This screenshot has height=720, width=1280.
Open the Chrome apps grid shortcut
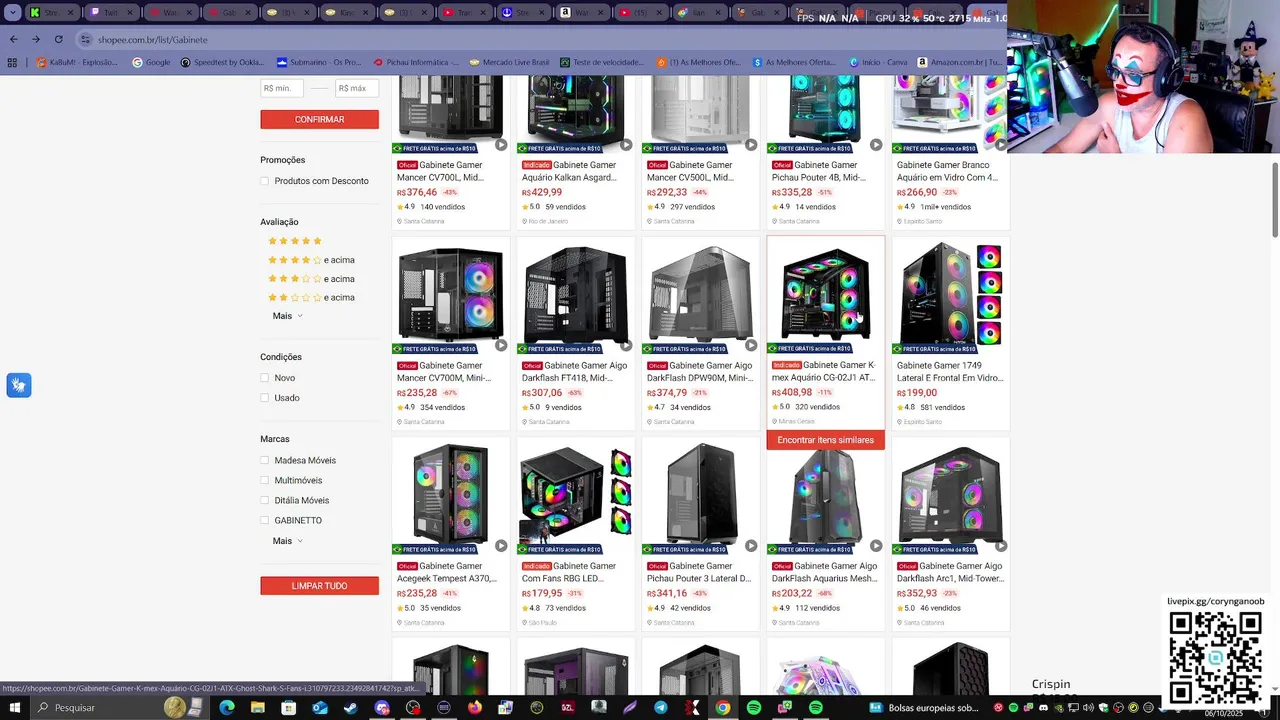click(x=12, y=62)
